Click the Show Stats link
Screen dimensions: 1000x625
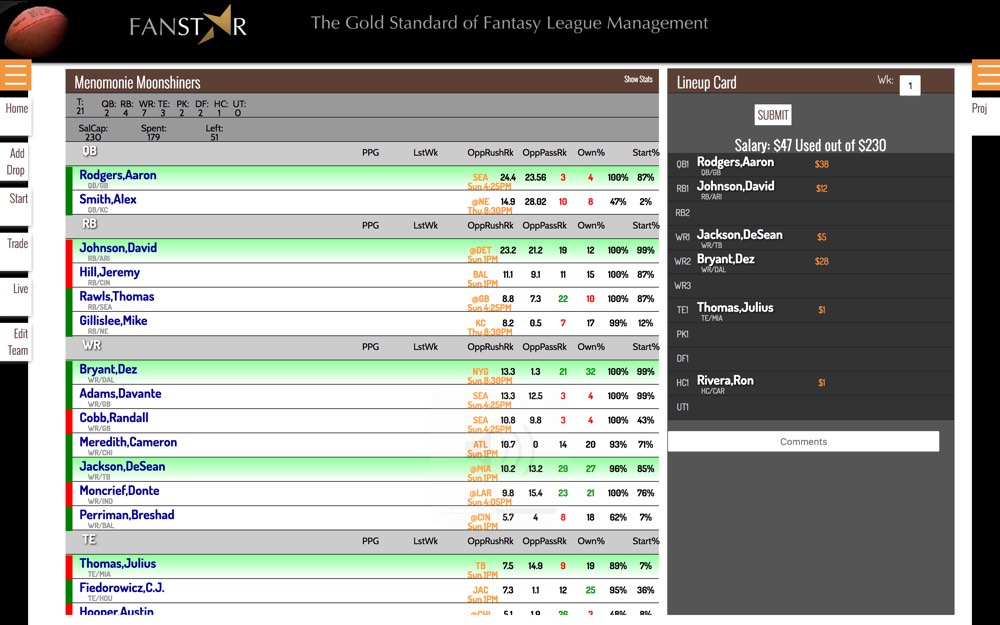coord(638,79)
